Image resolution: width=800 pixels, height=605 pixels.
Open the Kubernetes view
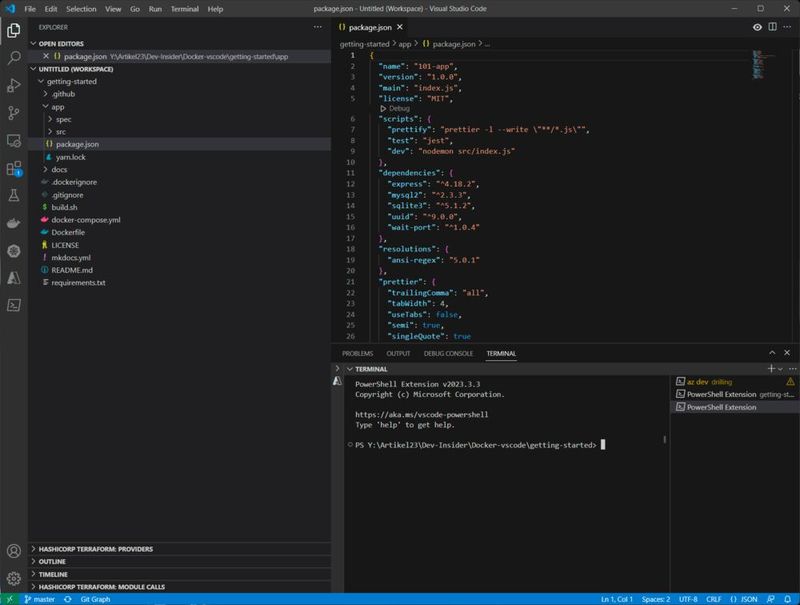click(14, 250)
